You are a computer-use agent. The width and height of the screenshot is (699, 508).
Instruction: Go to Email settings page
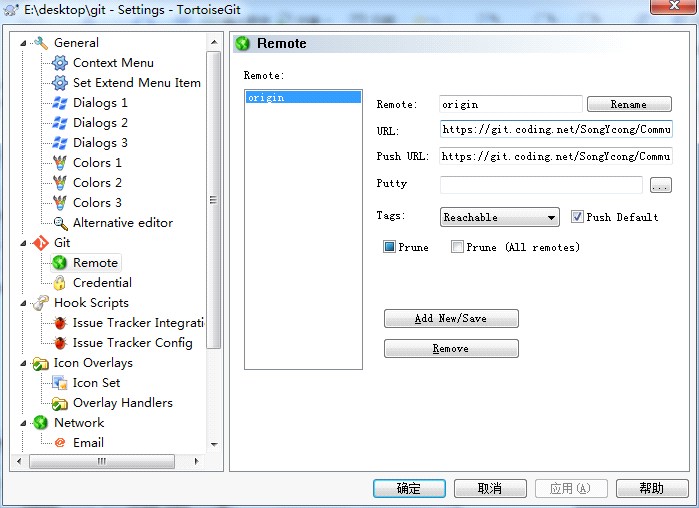[88, 443]
